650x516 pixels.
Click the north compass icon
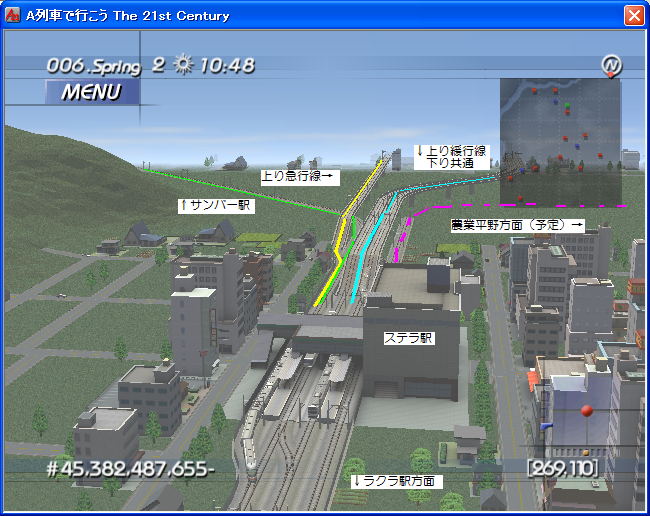(x=612, y=66)
